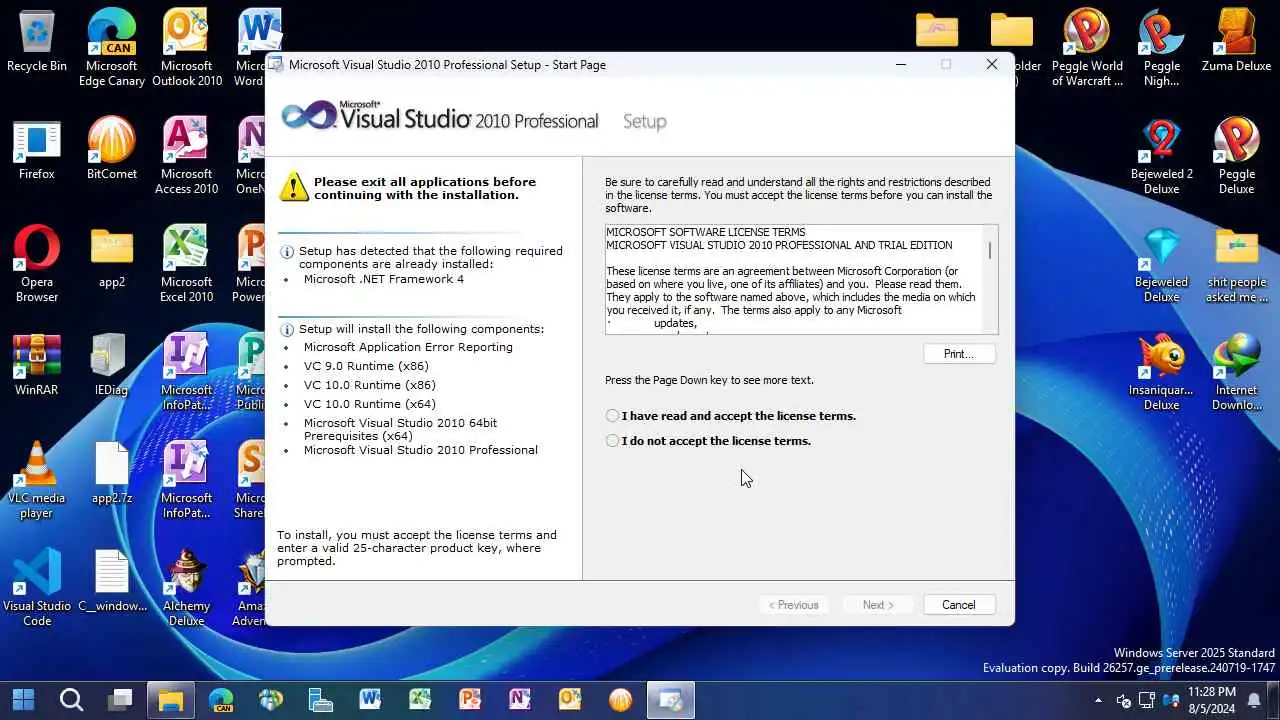The width and height of the screenshot is (1280, 720).
Task: Open the Alchemy Deluxe game shortcut
Action: click(x=187, y=588)
